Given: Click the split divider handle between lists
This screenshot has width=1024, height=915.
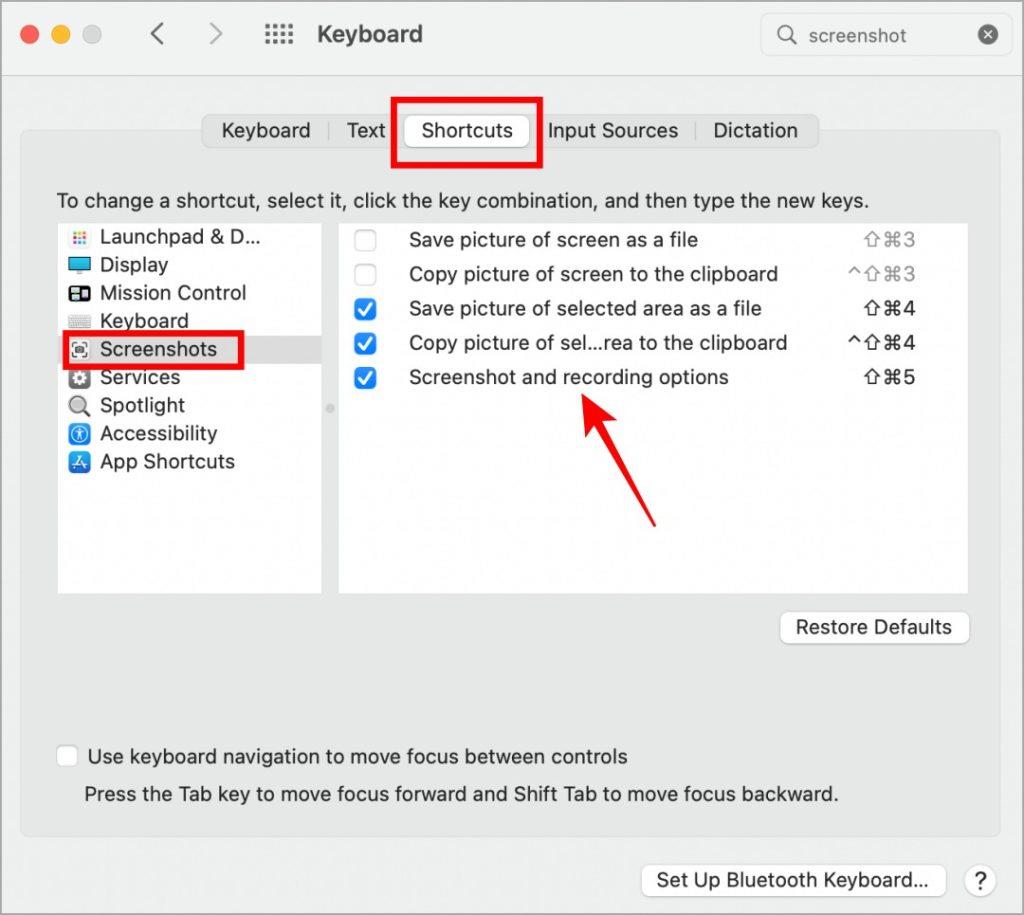Looking at the screenshot, I should click(x=330, y=408).
